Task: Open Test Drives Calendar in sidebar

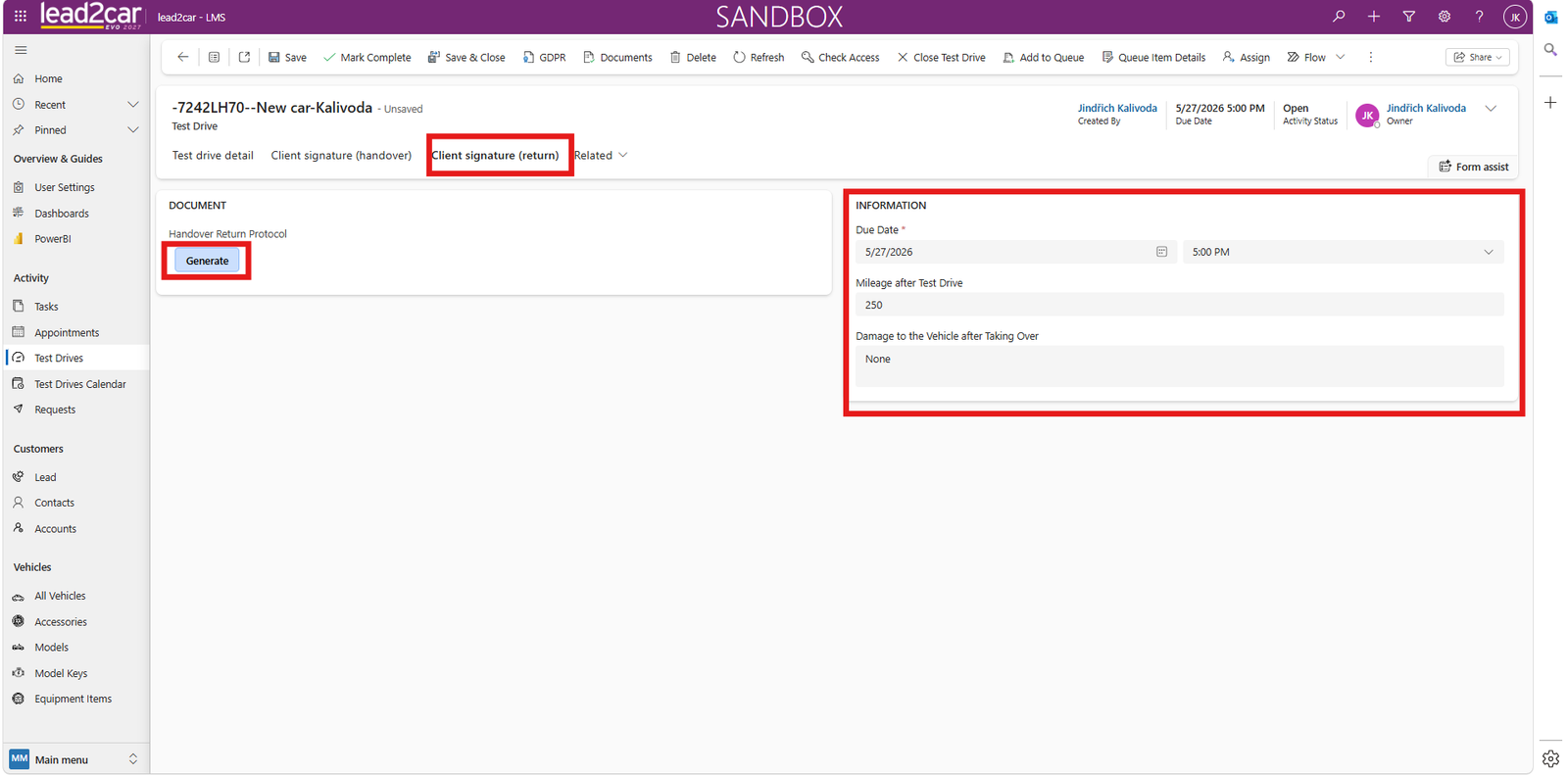Action: coord(79,384)
